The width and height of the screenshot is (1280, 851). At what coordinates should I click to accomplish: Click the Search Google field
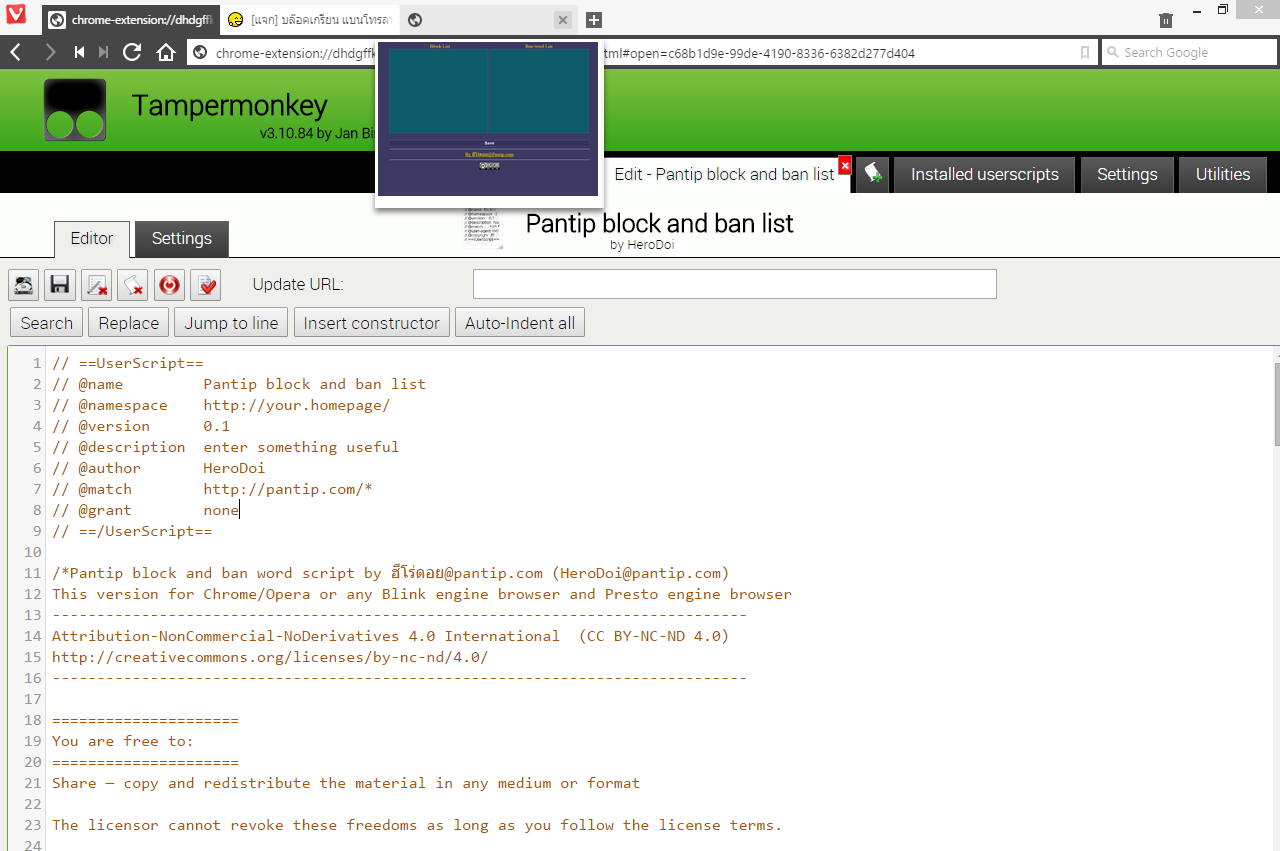(x=1187, y=53)
